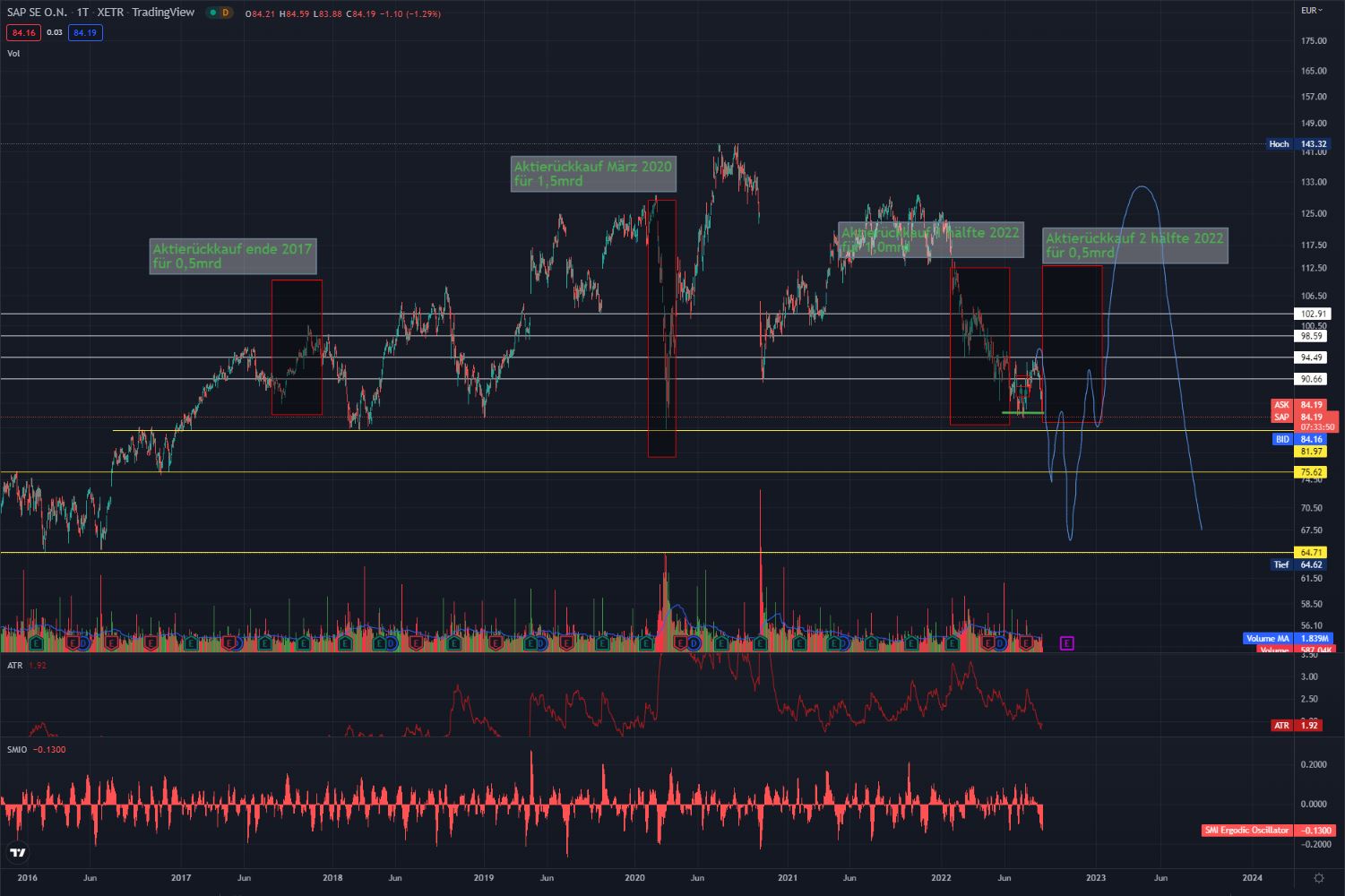The height and width of the screenshot is (896, 1345).
Task: Click the 0.2000 value on the SMIO scale
Action: click(1315, 764)
